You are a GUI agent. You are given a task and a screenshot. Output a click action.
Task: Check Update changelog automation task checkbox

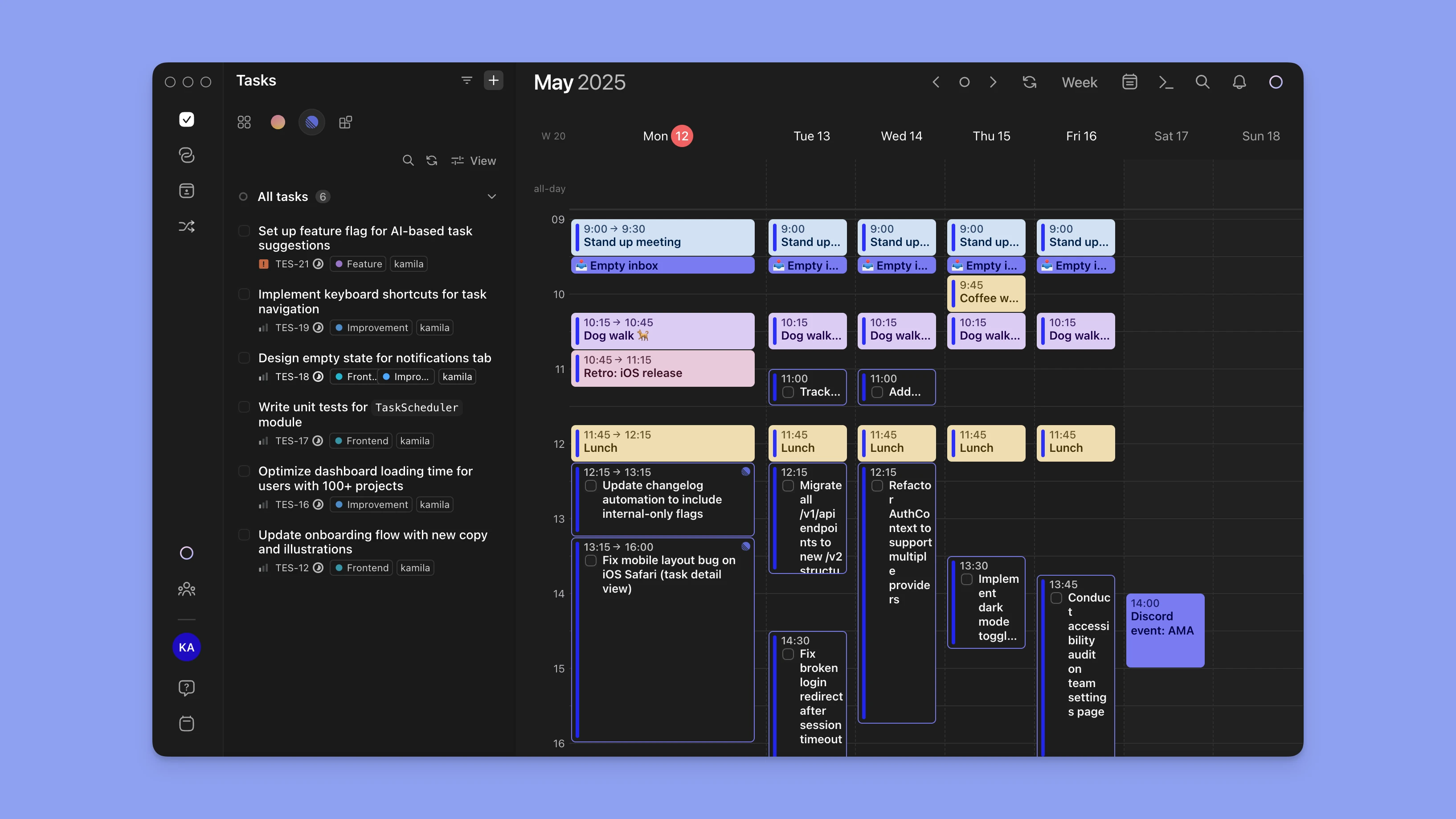pos(591,486)
